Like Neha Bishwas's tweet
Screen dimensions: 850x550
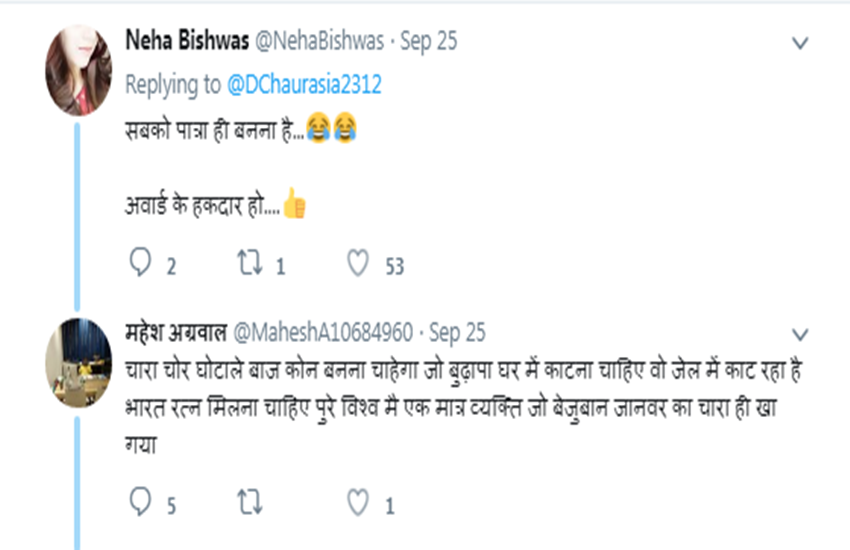click(x=358, y=265)
